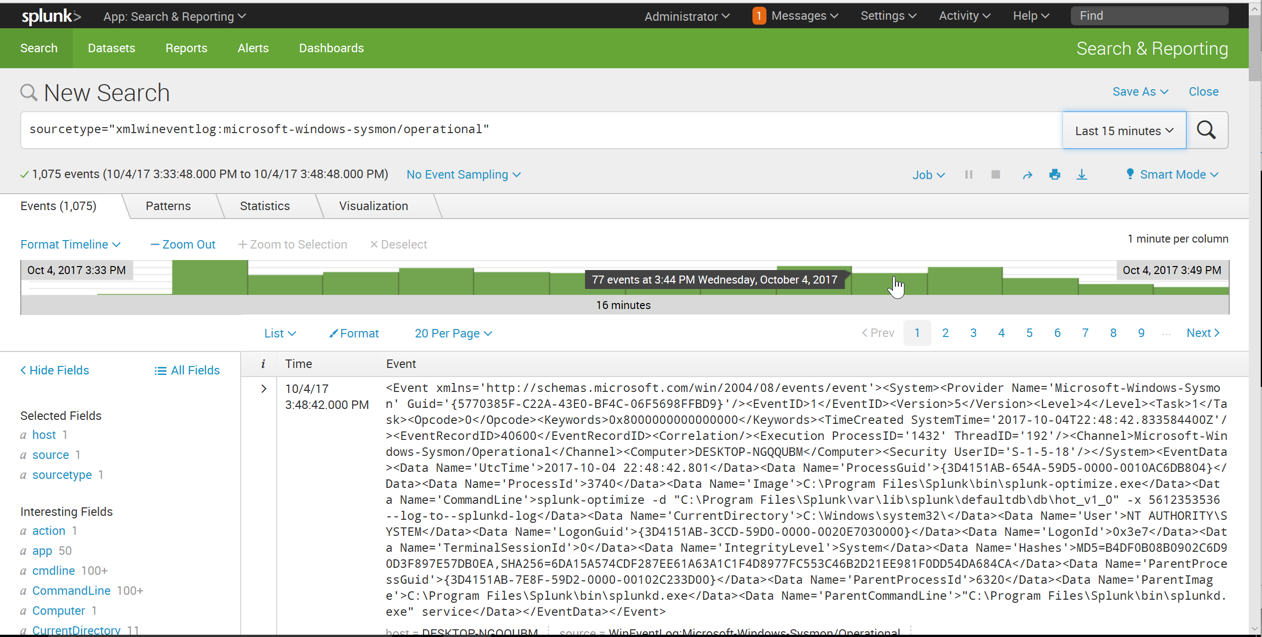Screen dimensions: 1262x637
Task: Open 20 Per Page dropdown
Action: point(453,333)
